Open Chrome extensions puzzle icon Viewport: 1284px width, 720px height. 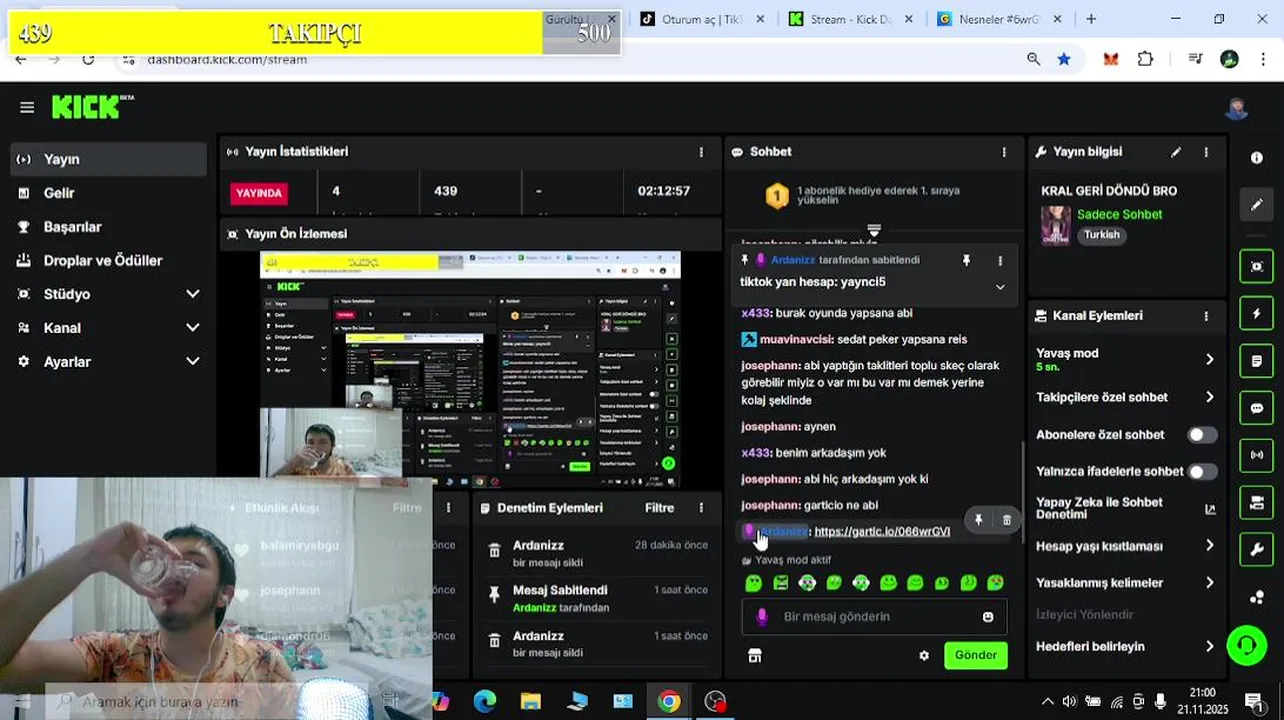coord(1145,59)
